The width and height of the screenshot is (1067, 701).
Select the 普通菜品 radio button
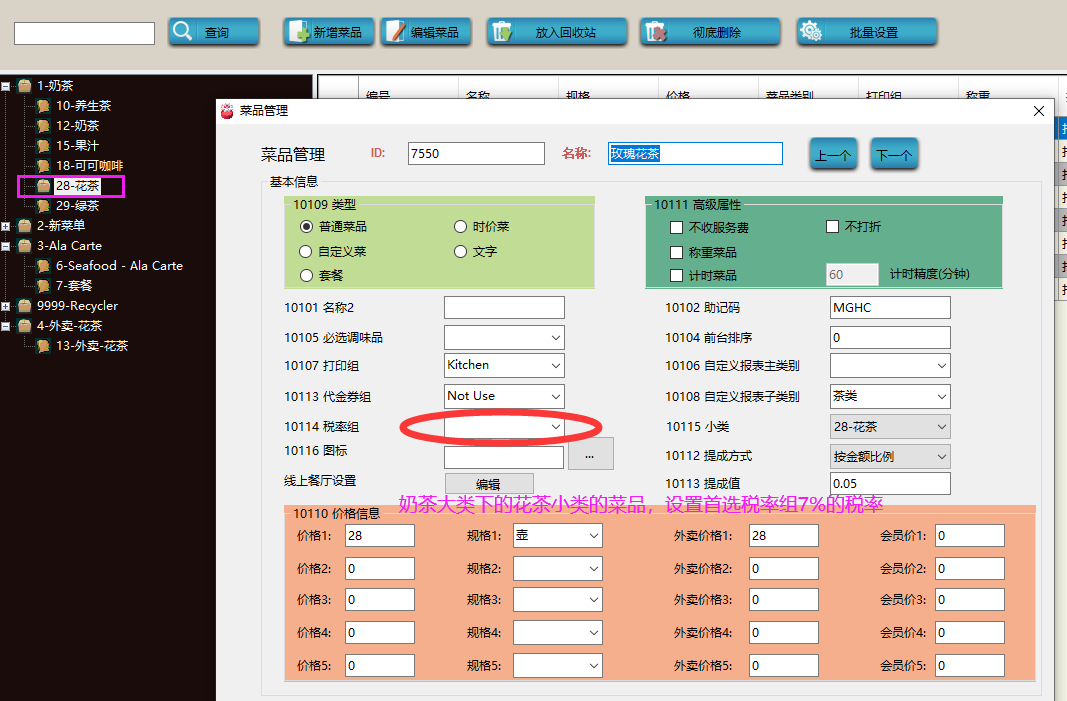306,227
